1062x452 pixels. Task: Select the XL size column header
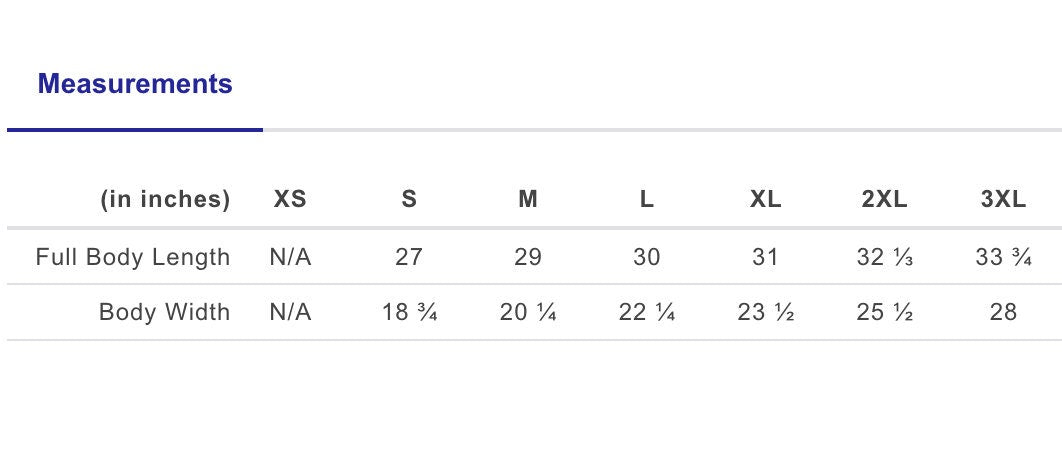point(765,199)
